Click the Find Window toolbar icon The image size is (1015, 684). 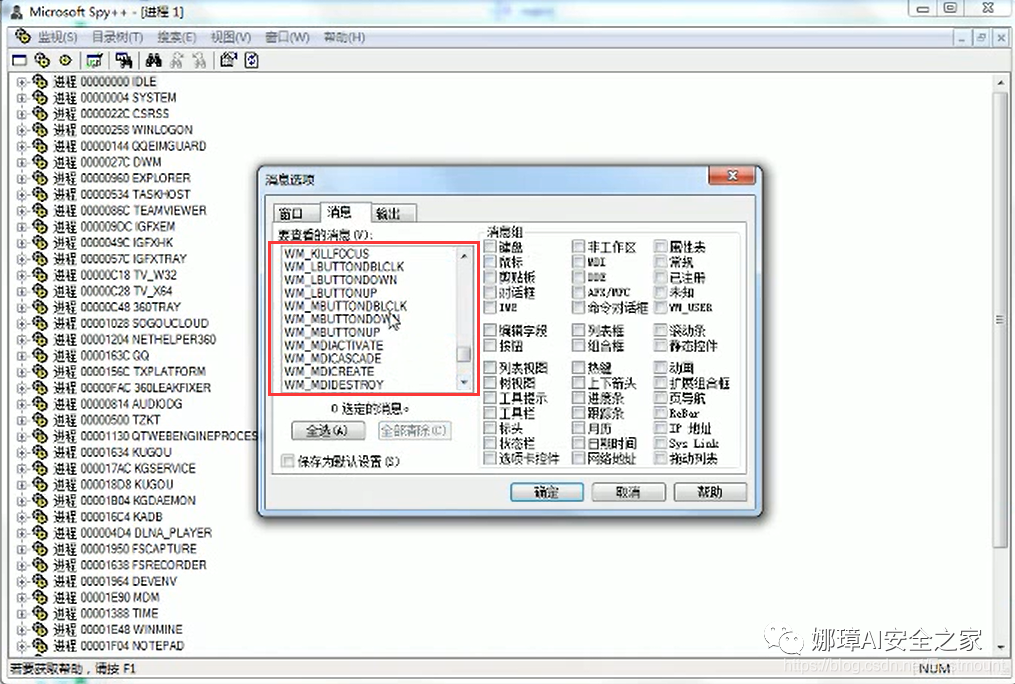coord(124,61)
